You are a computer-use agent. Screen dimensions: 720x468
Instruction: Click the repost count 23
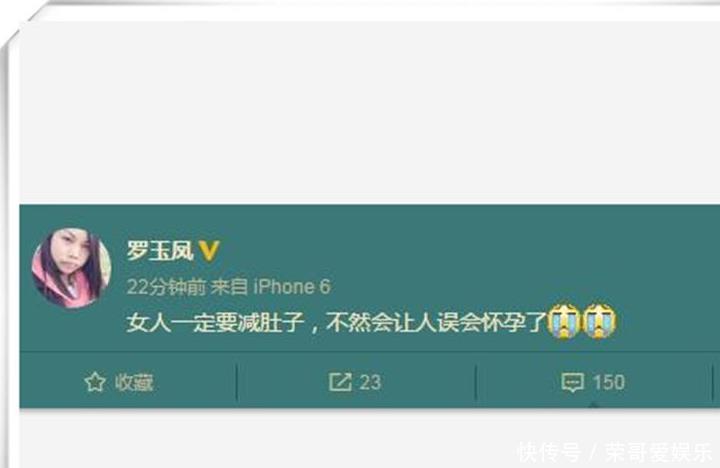click(x=370, y=383)
